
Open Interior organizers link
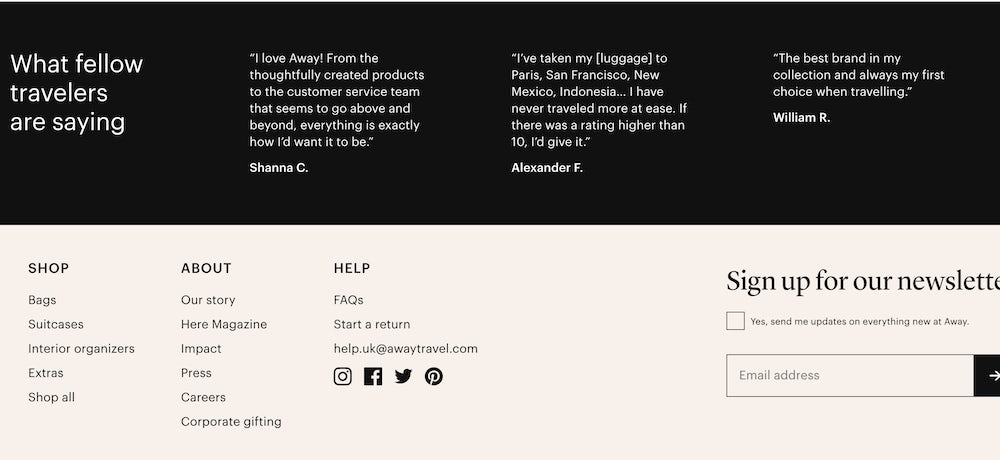pos(81,349)
